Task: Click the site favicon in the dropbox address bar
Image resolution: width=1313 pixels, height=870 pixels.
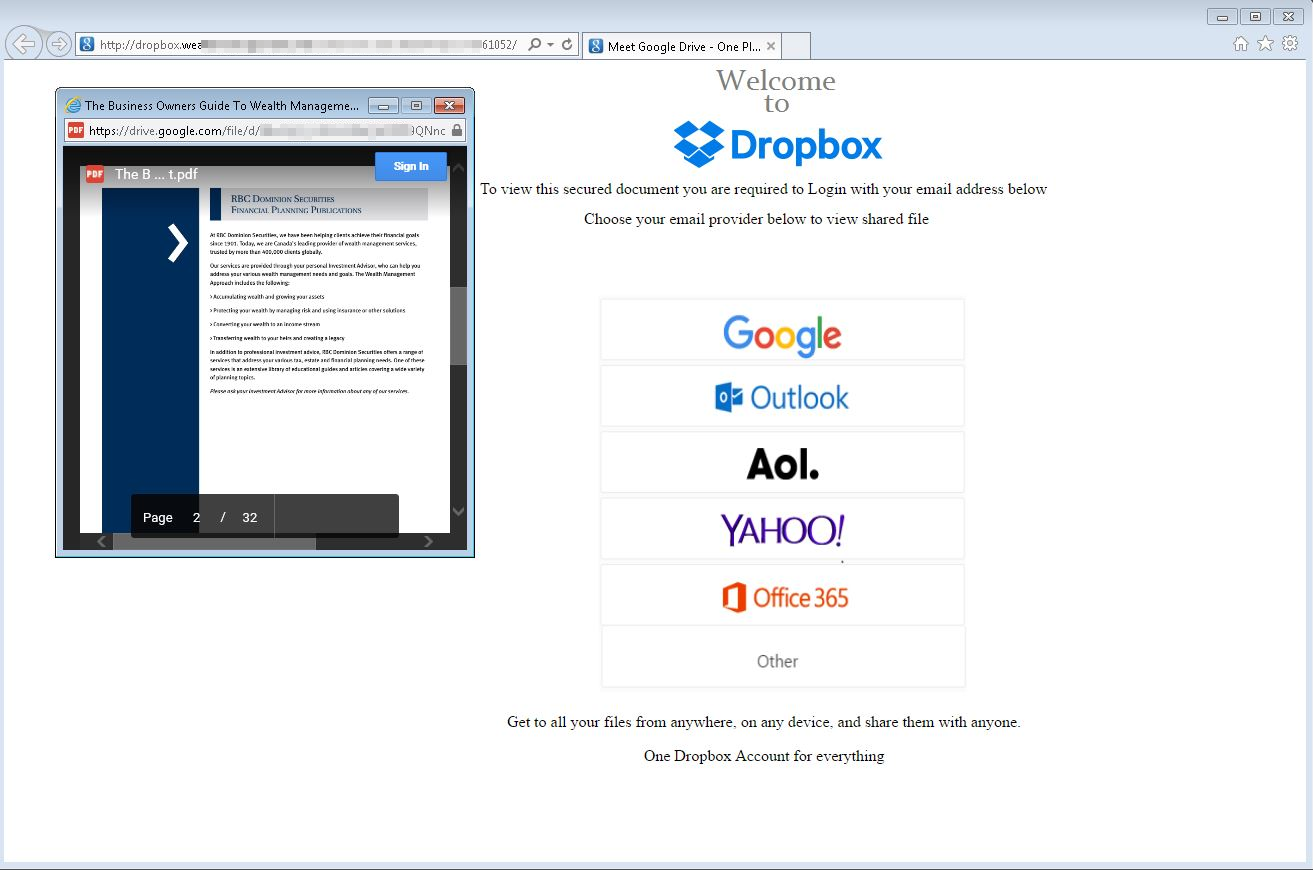Action: 88,45
